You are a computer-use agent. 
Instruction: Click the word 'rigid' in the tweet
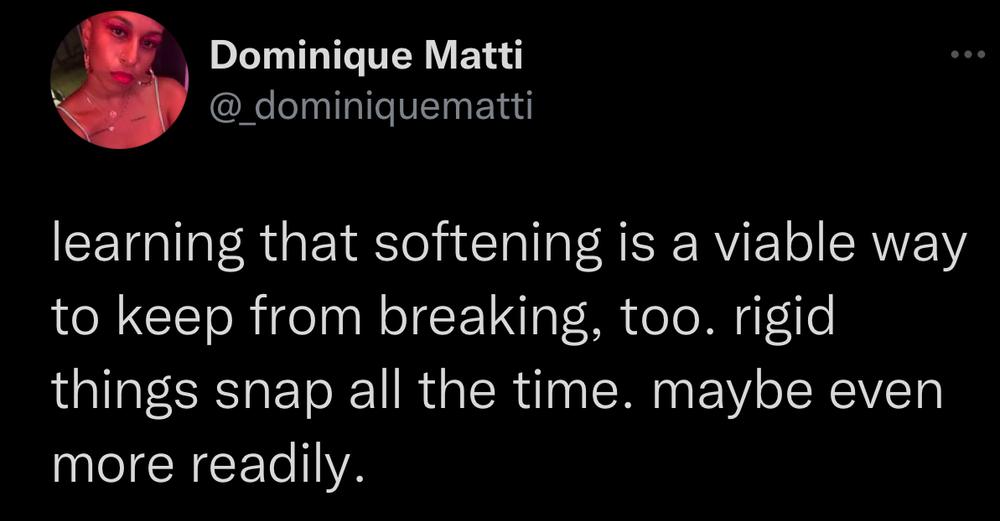[784, 320]
